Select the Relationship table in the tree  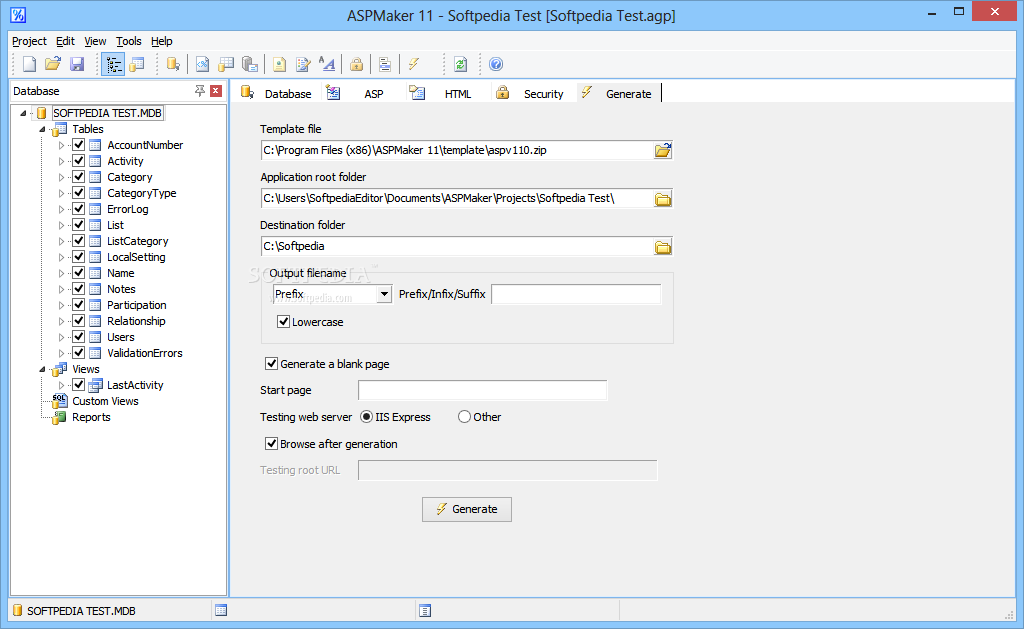tap(136, 321)
